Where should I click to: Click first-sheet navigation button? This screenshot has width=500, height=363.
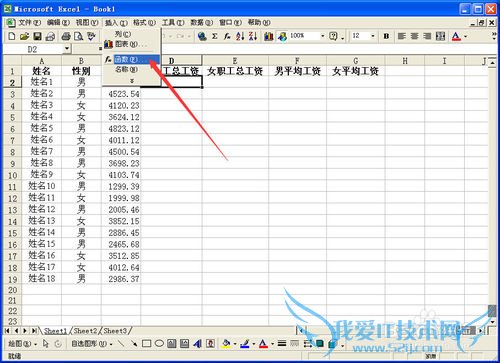(x=7, y=331)
